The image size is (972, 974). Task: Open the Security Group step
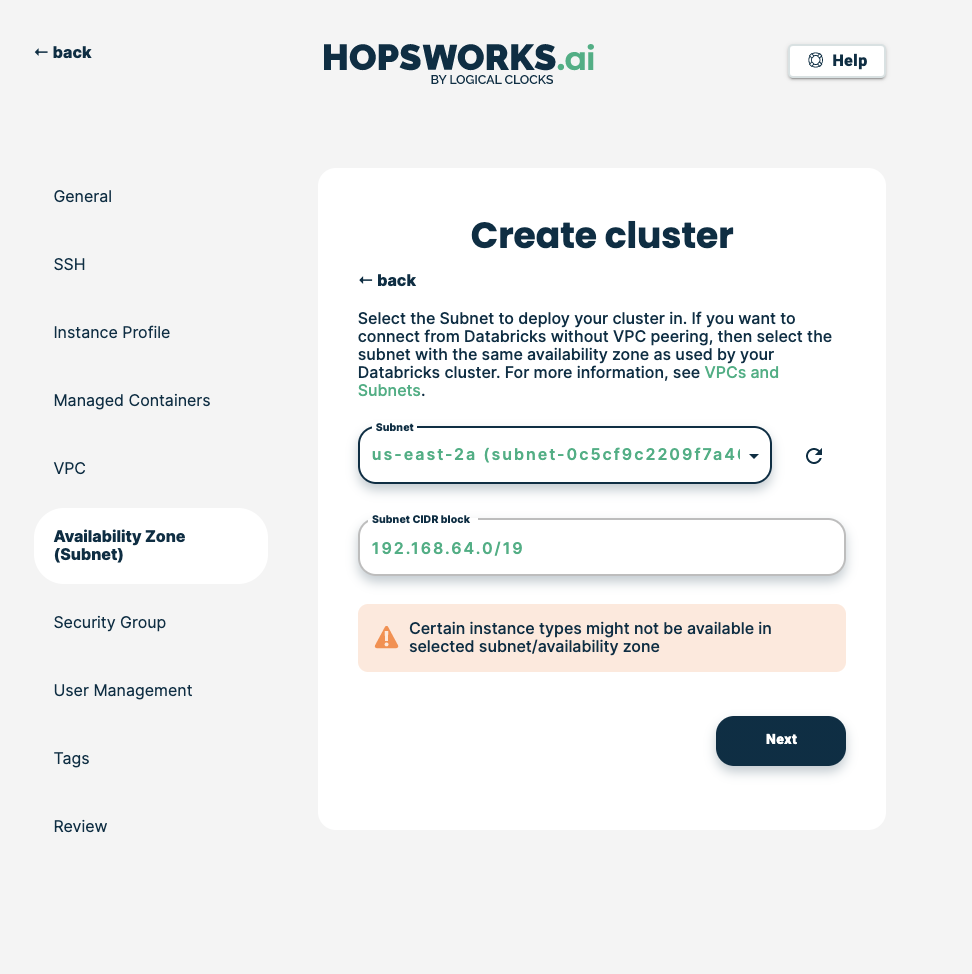click(x=110, y=622)
